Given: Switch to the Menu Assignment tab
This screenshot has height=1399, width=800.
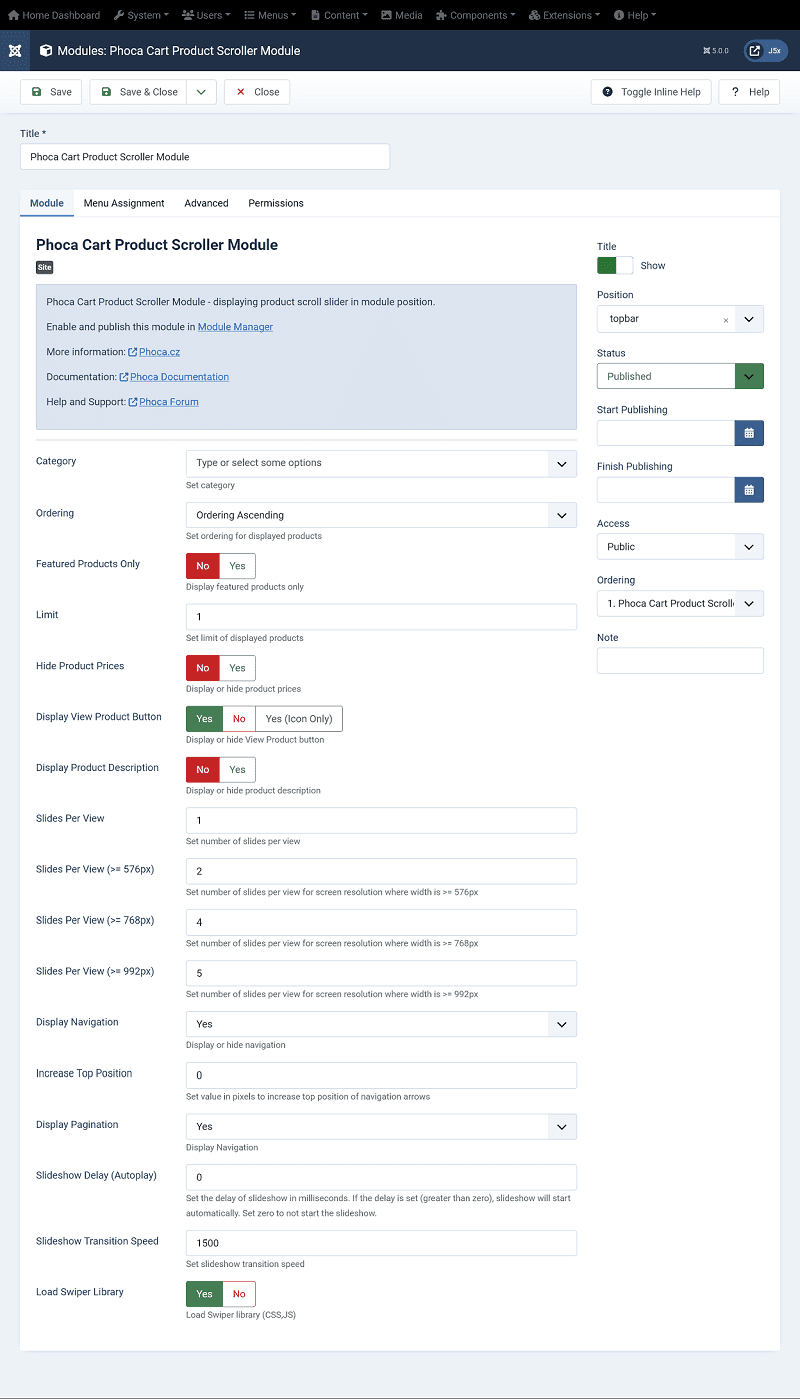Looking at the screenshot, I should pos(124,203).
